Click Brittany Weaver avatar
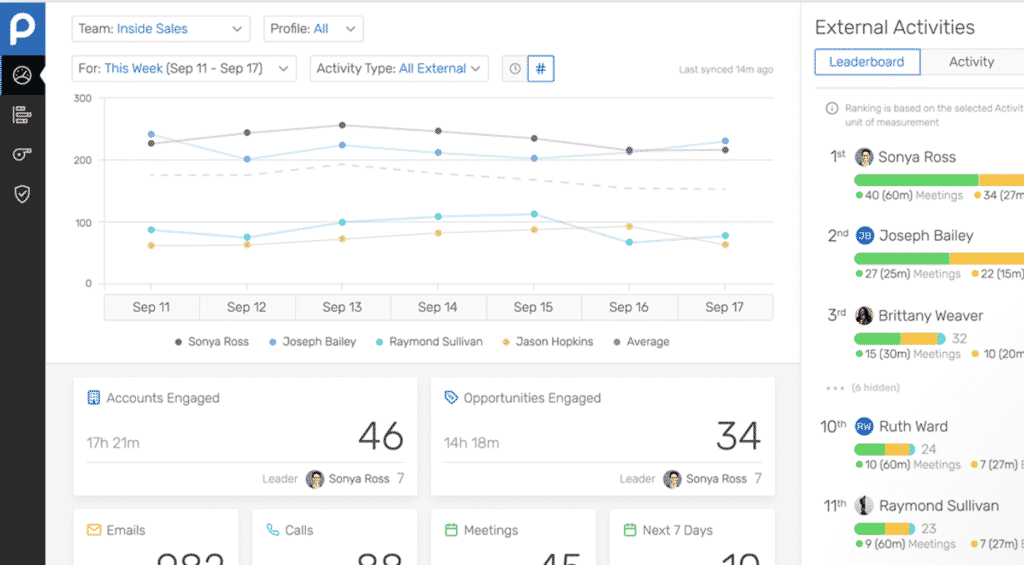The width and height of the screenshot is (1024, 565). pos(864,315)
